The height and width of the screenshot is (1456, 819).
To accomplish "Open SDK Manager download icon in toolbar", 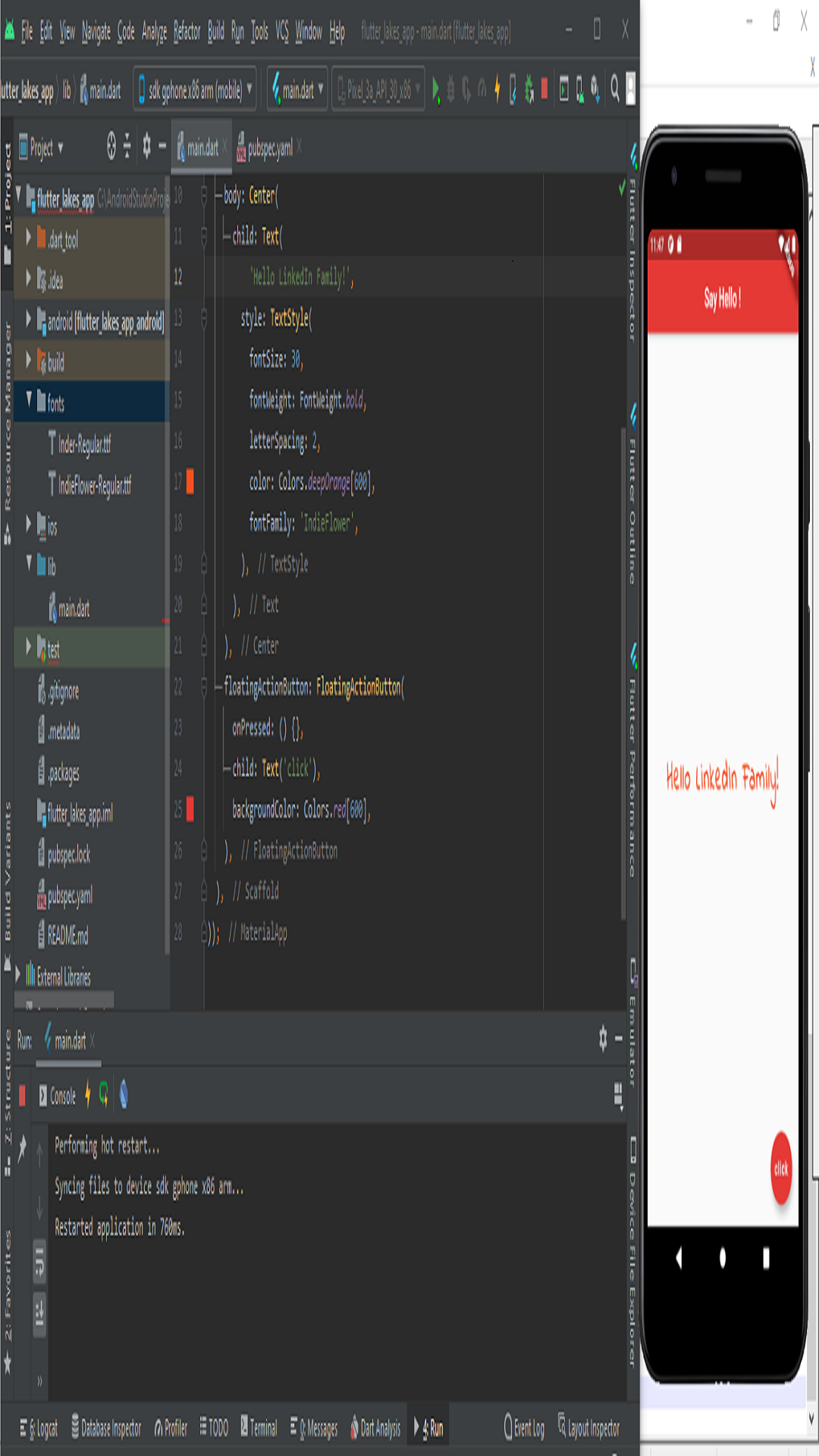I will click(x=596, y=89).
